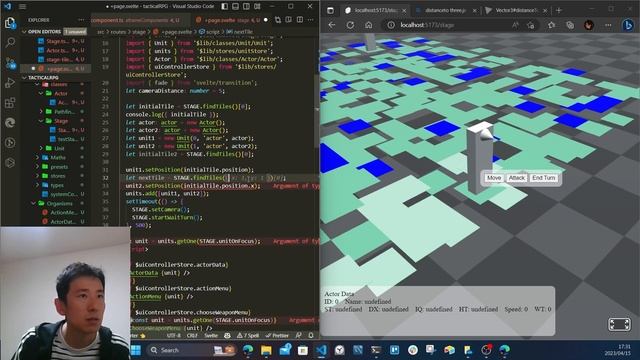This screenshot has width=640, height=360.
Task: Click Svelte language mode in status bar
Action: [211, 336]
